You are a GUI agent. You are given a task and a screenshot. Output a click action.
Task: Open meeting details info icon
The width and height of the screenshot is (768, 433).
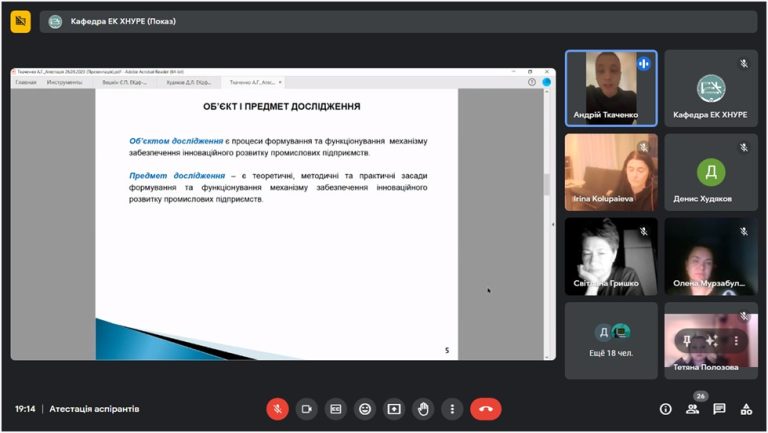click(x=665, y=409)
